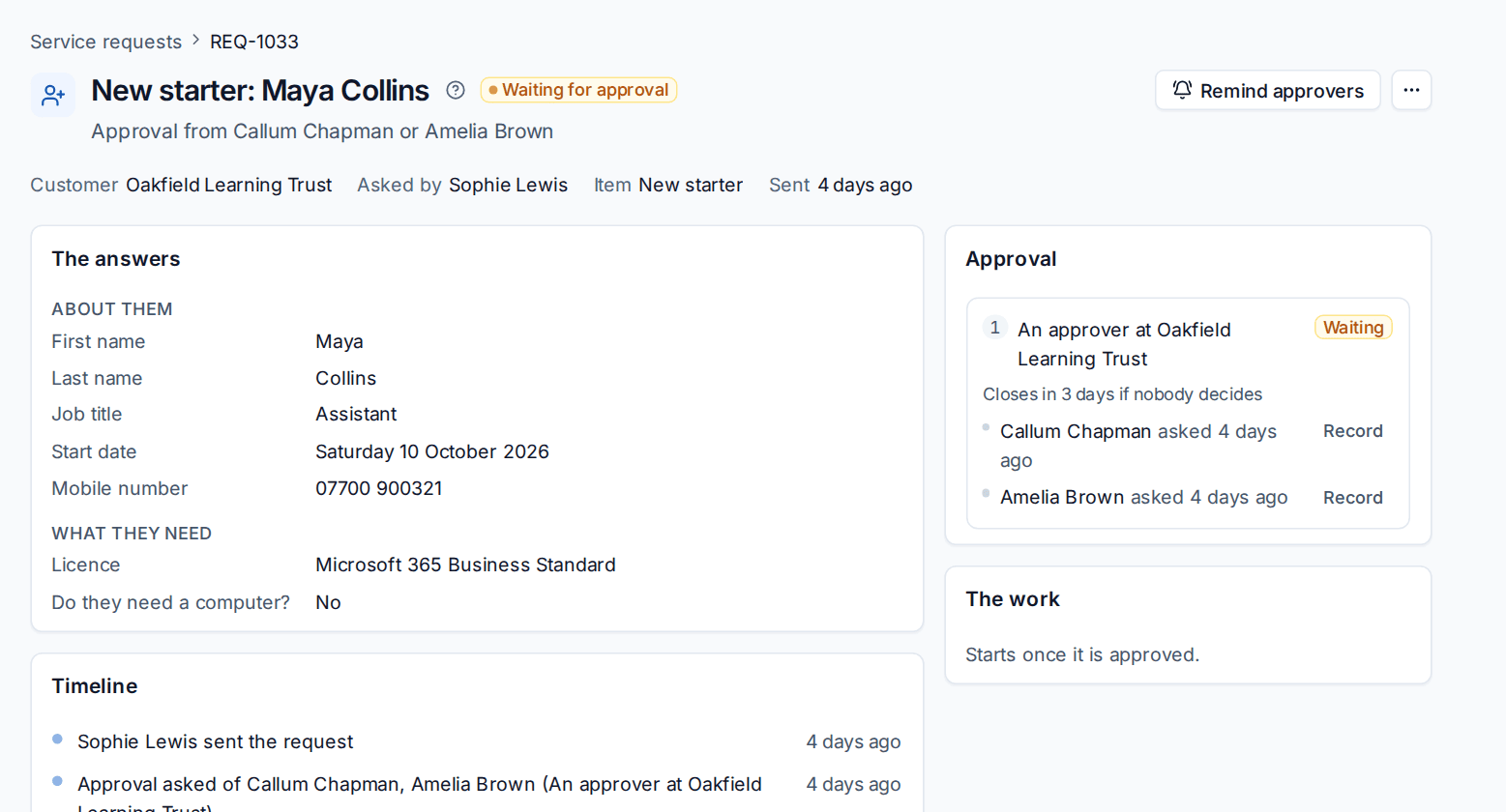The width and height of the screenshot is (1506, 812).
Task: Click the Remind approvers button
Action: coord(1267,90)
